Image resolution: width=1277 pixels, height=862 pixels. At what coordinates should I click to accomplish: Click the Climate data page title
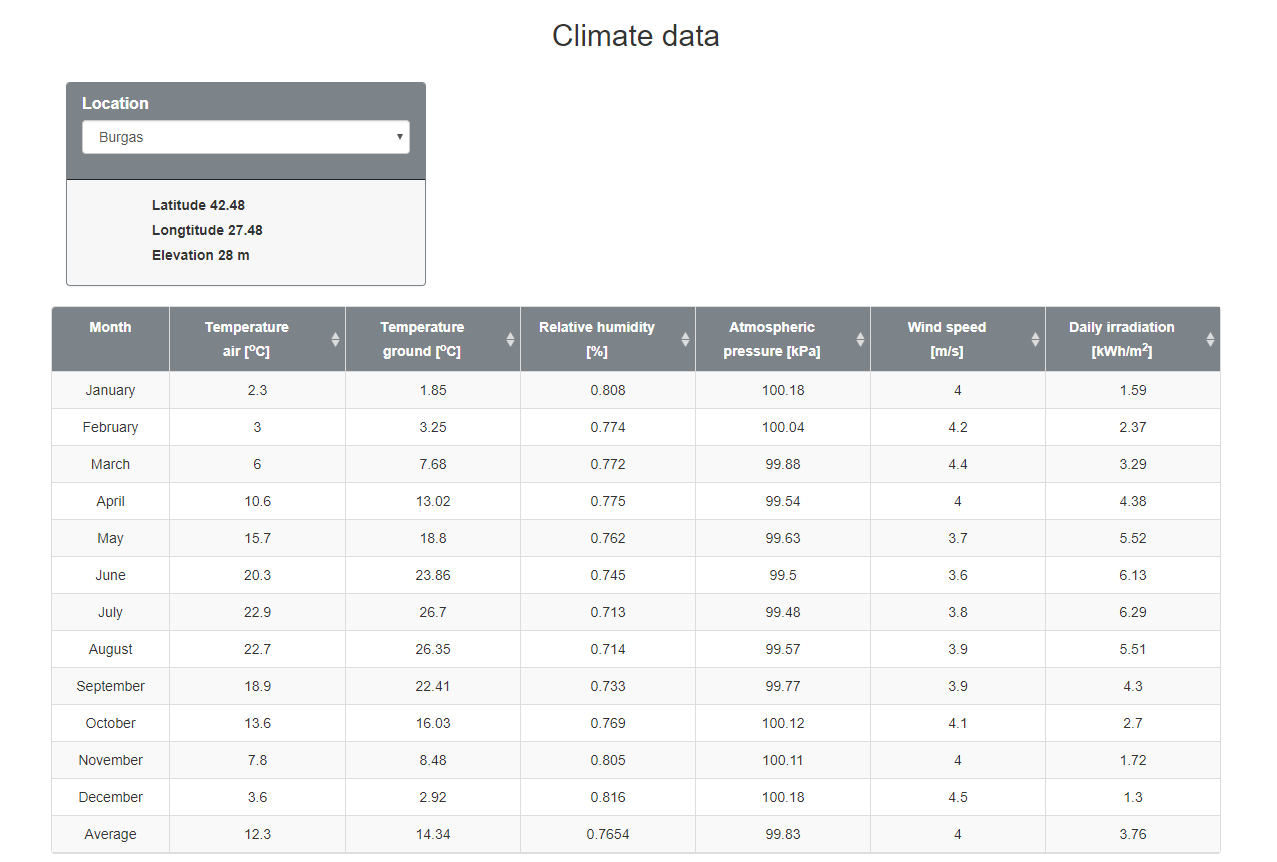point(636,36)
